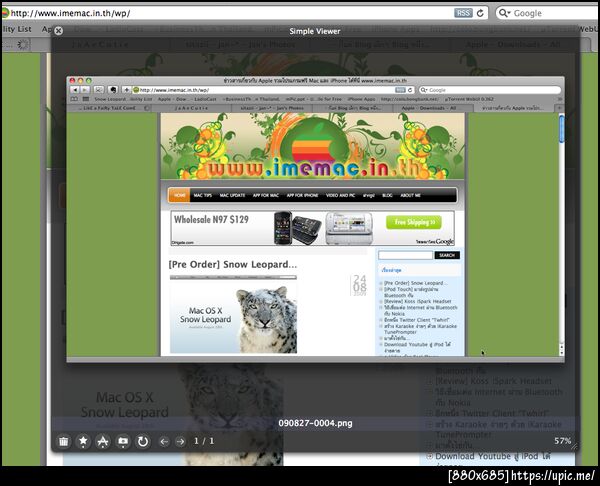The width and height of the screenshot is (600, 486).
Task: Select LikE a FaiRy TaLE ComE tab in preview
Action: [x=109, y=108]
